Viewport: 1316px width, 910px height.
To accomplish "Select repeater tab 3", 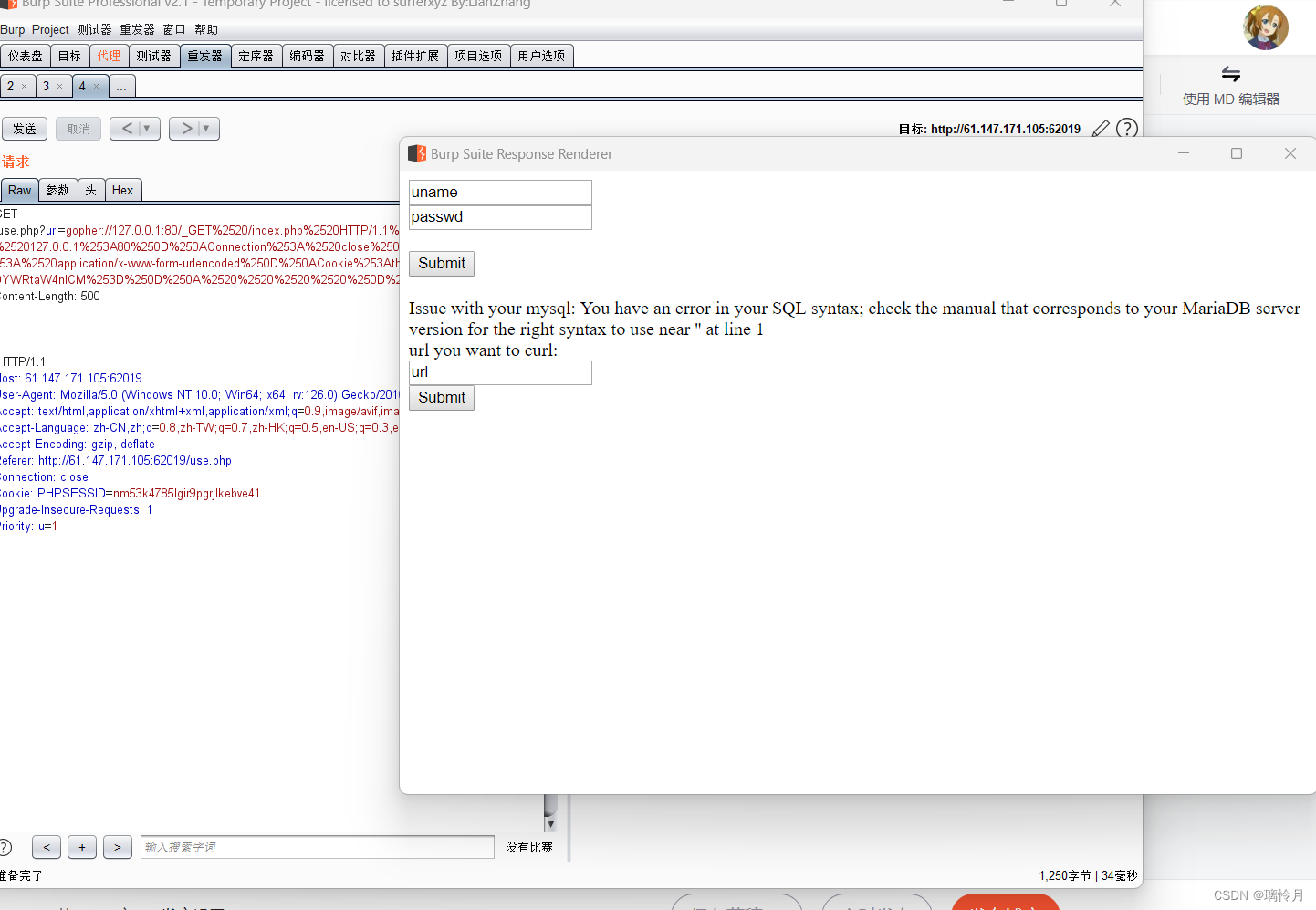I will [46, 86].
